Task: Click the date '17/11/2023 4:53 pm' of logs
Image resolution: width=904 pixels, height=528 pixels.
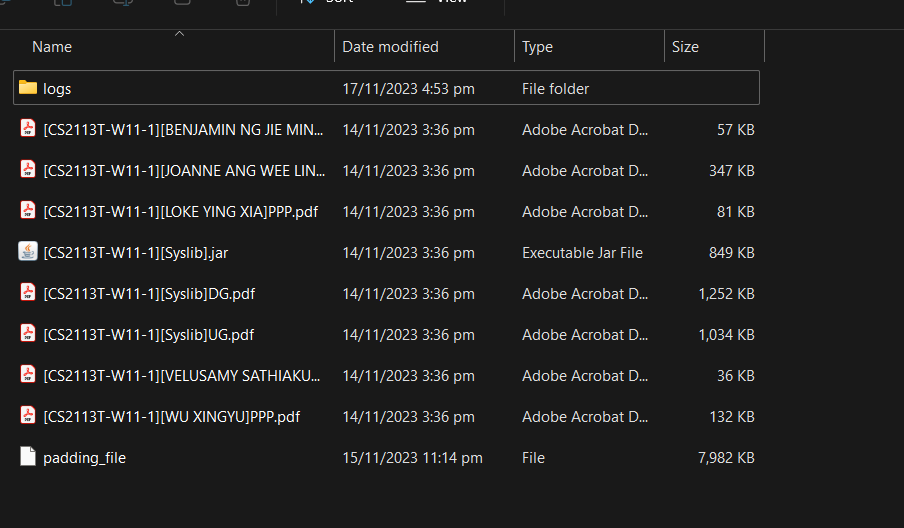Action: [408, 89]
